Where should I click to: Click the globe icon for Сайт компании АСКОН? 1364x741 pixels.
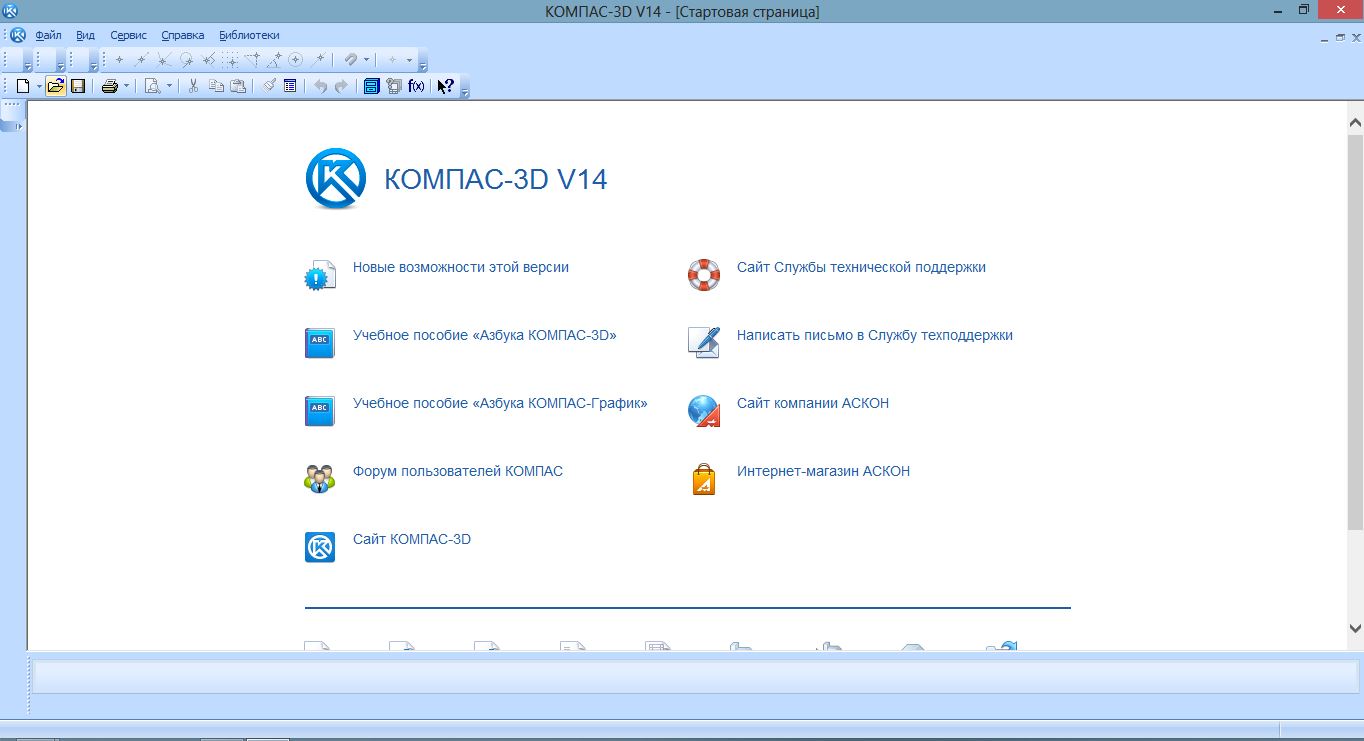tap(704, 410)
